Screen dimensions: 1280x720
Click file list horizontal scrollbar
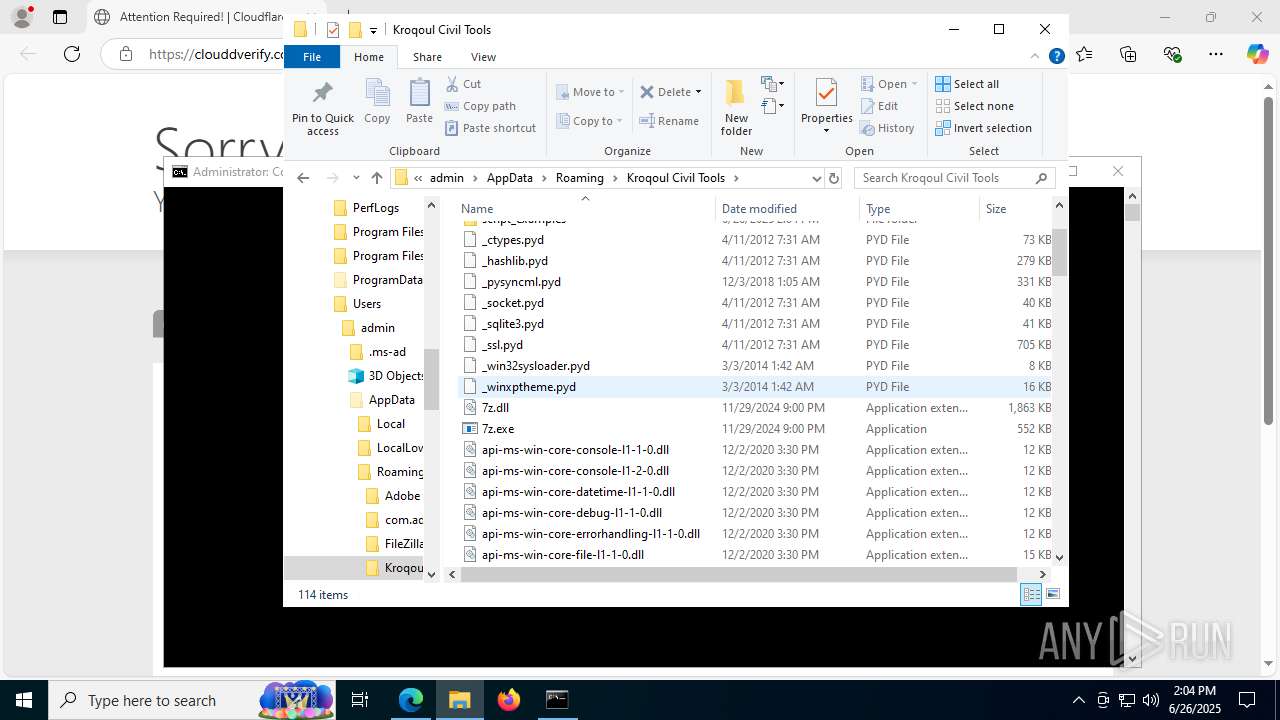click(739, 574)
